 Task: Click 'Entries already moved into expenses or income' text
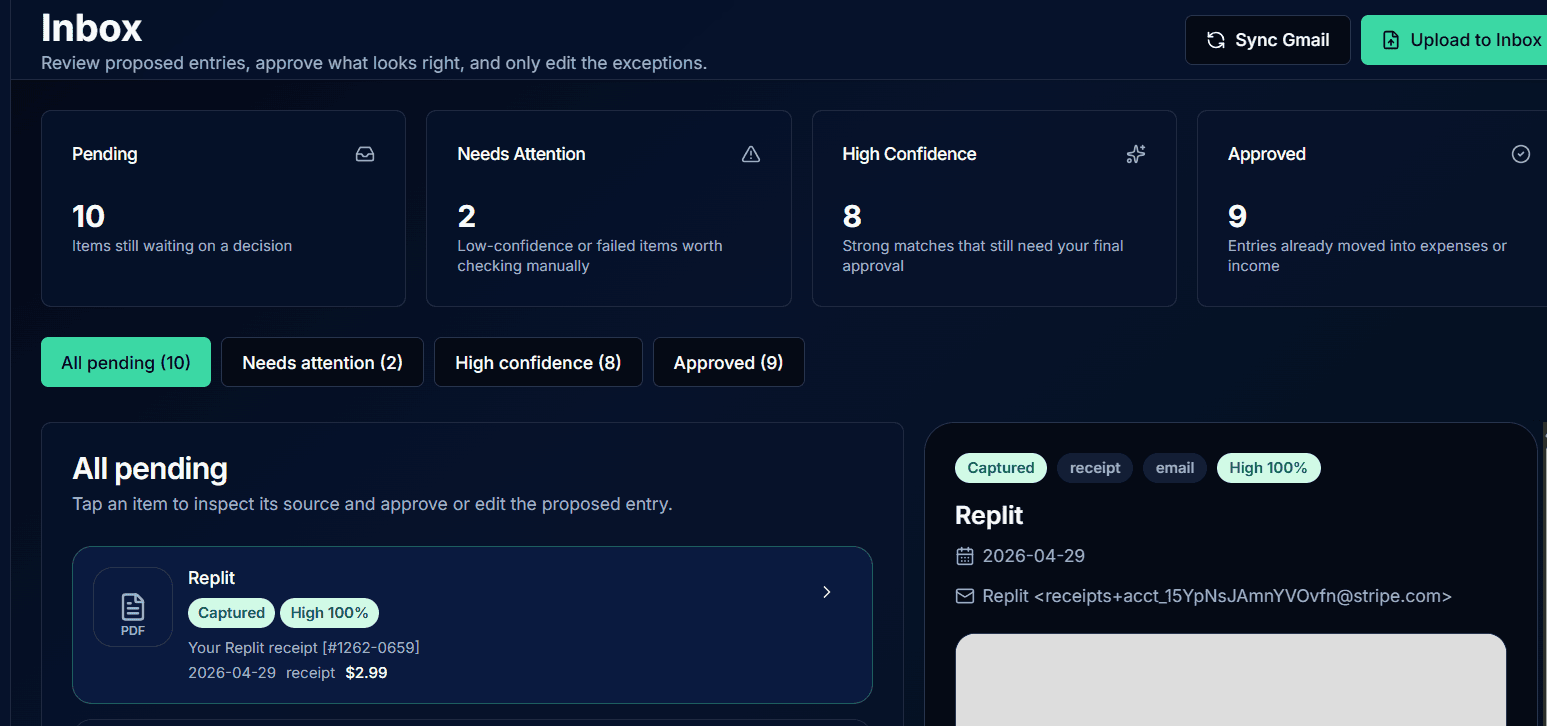pos(1367,256)
